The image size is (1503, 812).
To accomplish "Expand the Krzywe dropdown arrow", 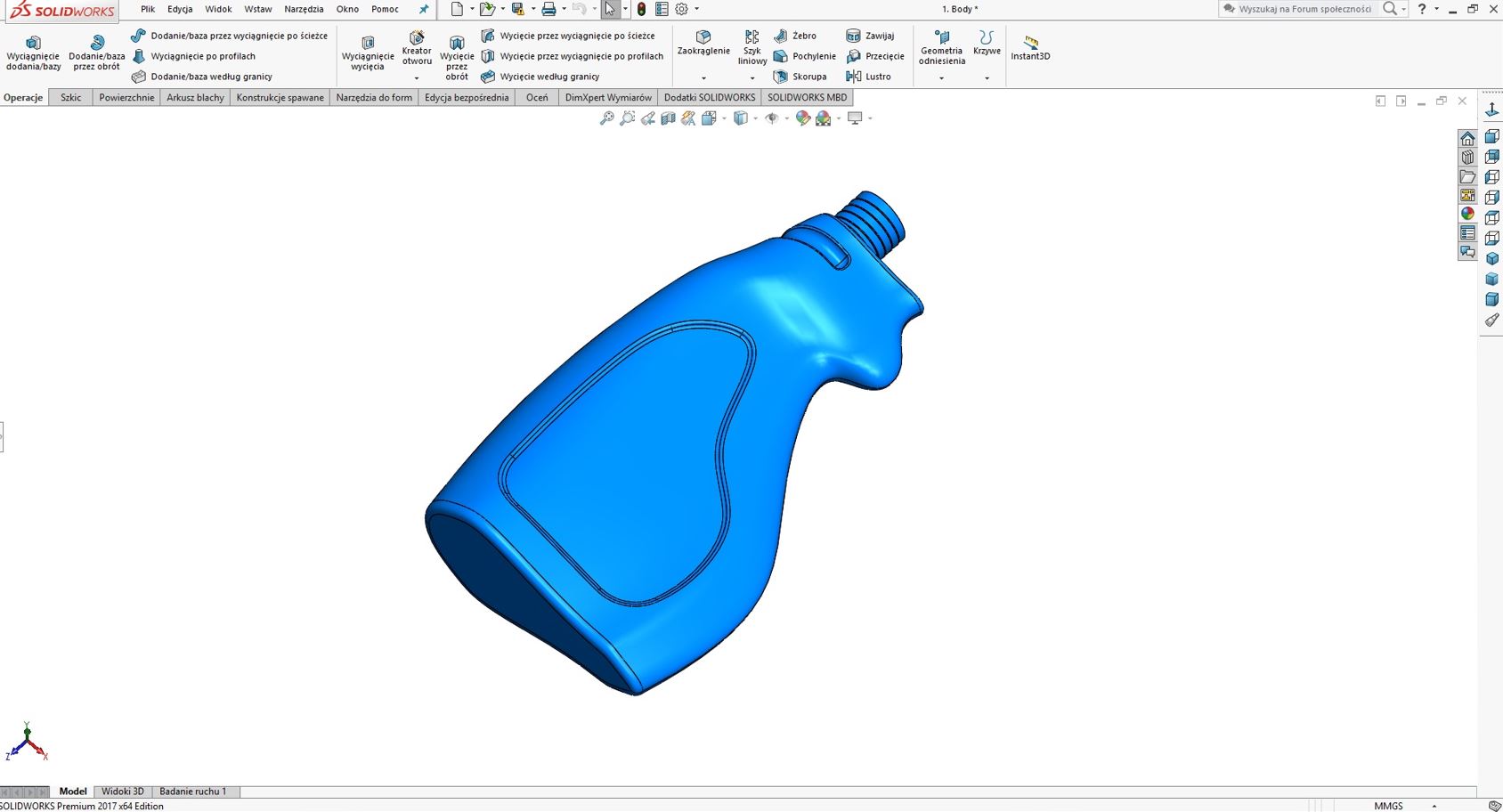I will click(x=987, y=78).
